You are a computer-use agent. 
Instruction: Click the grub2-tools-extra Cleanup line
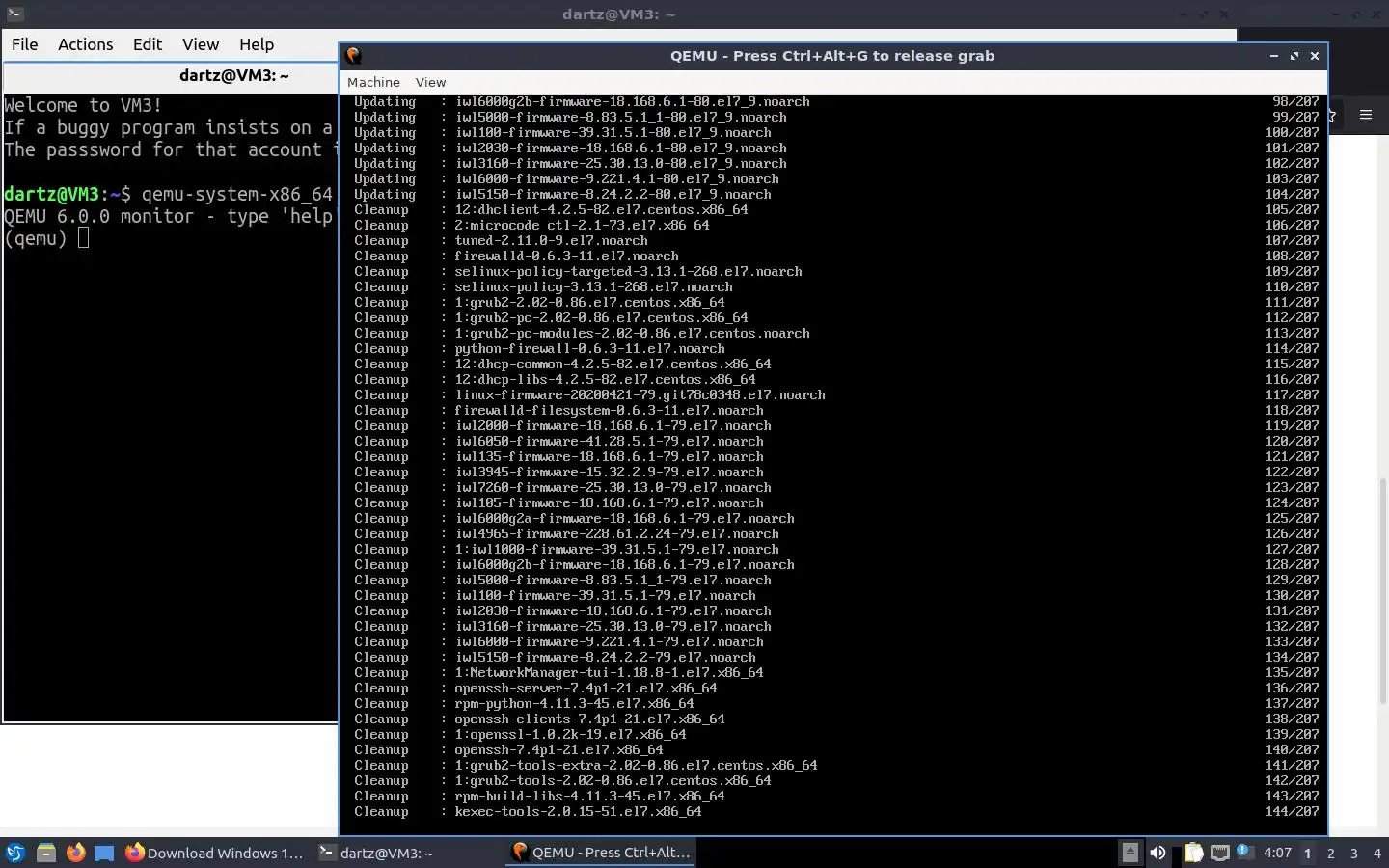pyautogui.click(x=836, y=766)
